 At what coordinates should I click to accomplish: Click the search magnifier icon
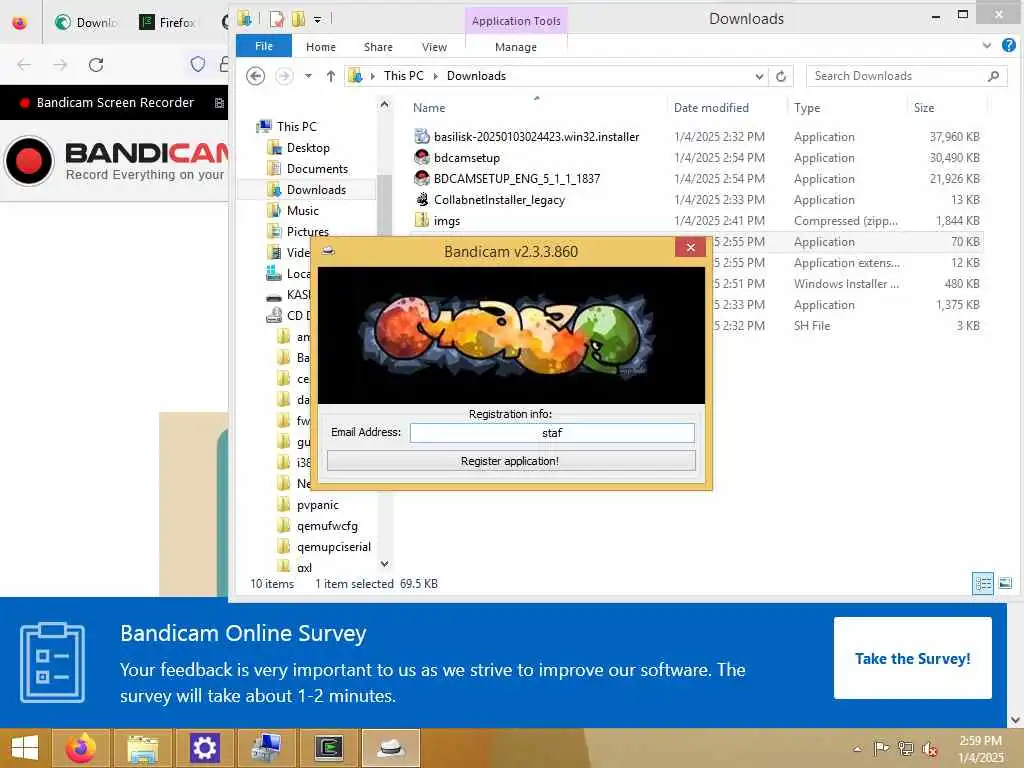pyautogui.click(x=993, y=76)
